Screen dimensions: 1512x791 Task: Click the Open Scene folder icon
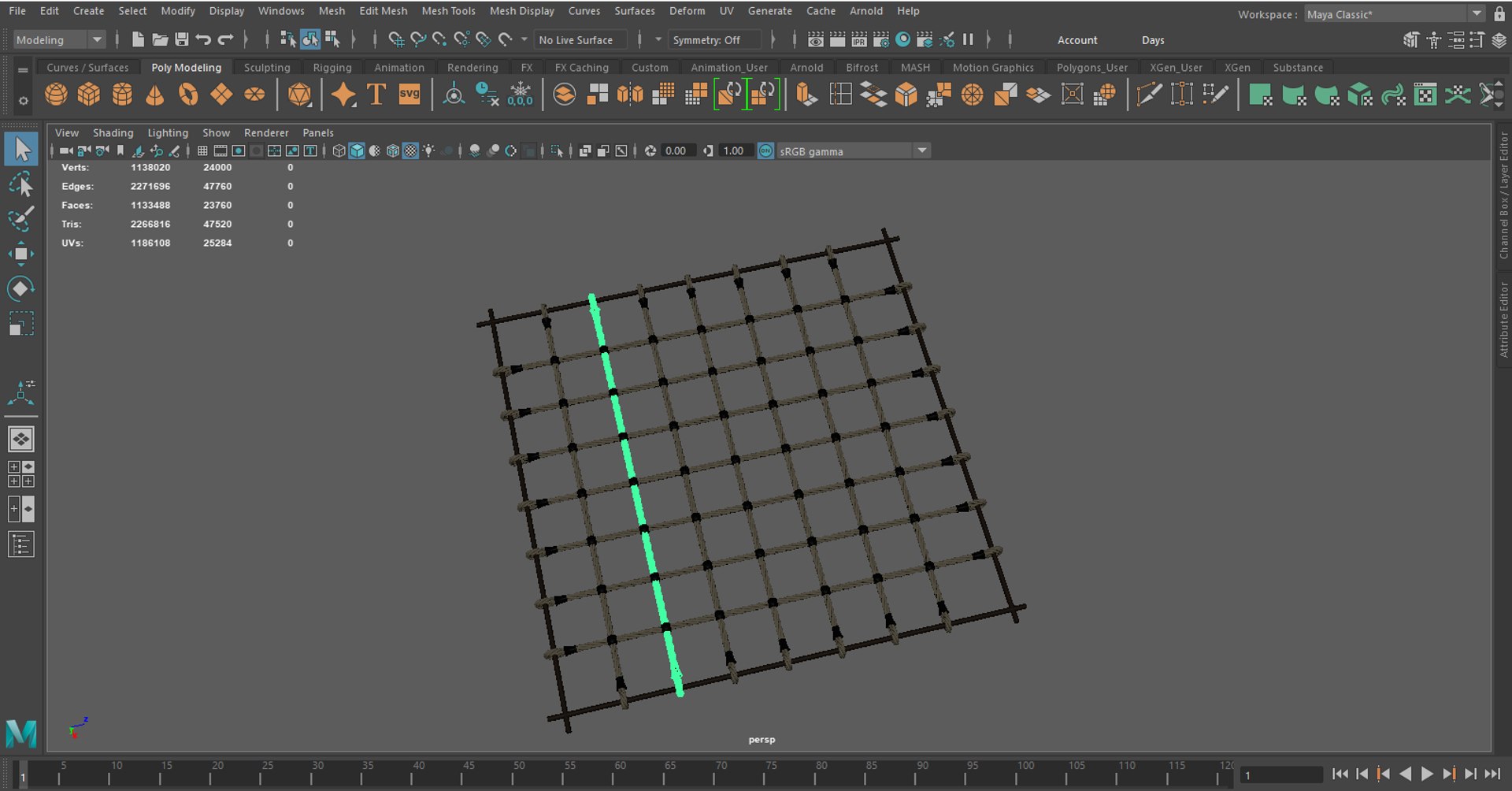tap(160, 39)
